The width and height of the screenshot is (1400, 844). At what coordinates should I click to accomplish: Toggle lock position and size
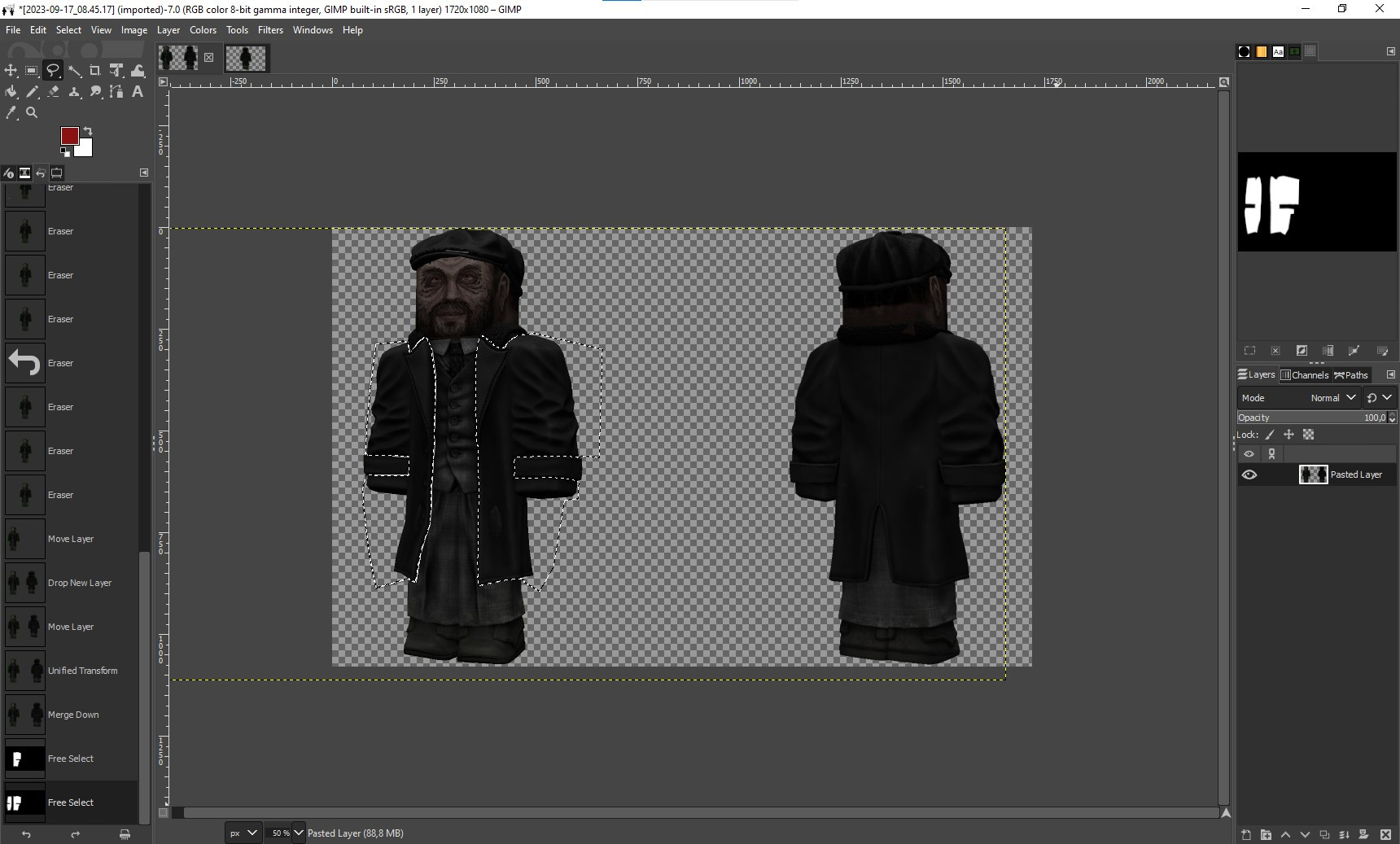(1288, 435)
